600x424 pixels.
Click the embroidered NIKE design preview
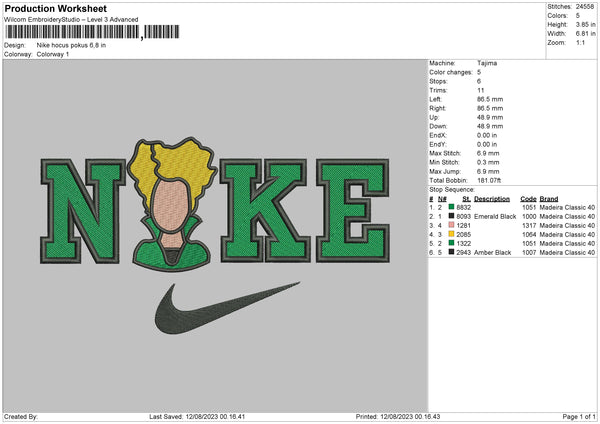click(x=215, y=236)
